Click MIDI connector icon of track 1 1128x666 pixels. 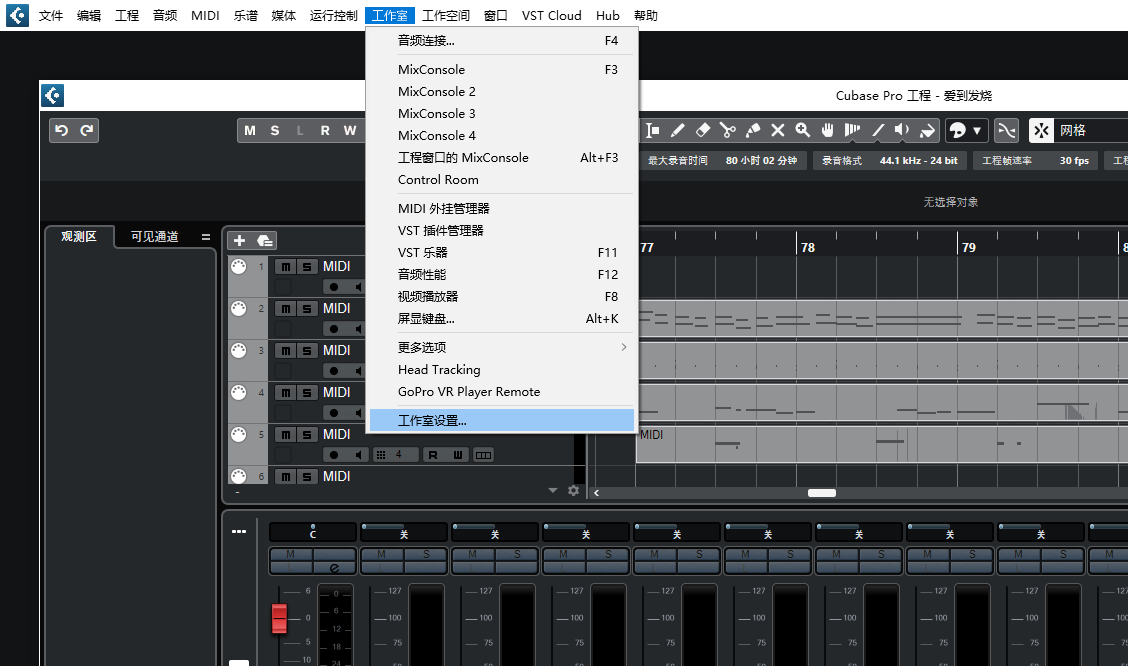point(239,267)
